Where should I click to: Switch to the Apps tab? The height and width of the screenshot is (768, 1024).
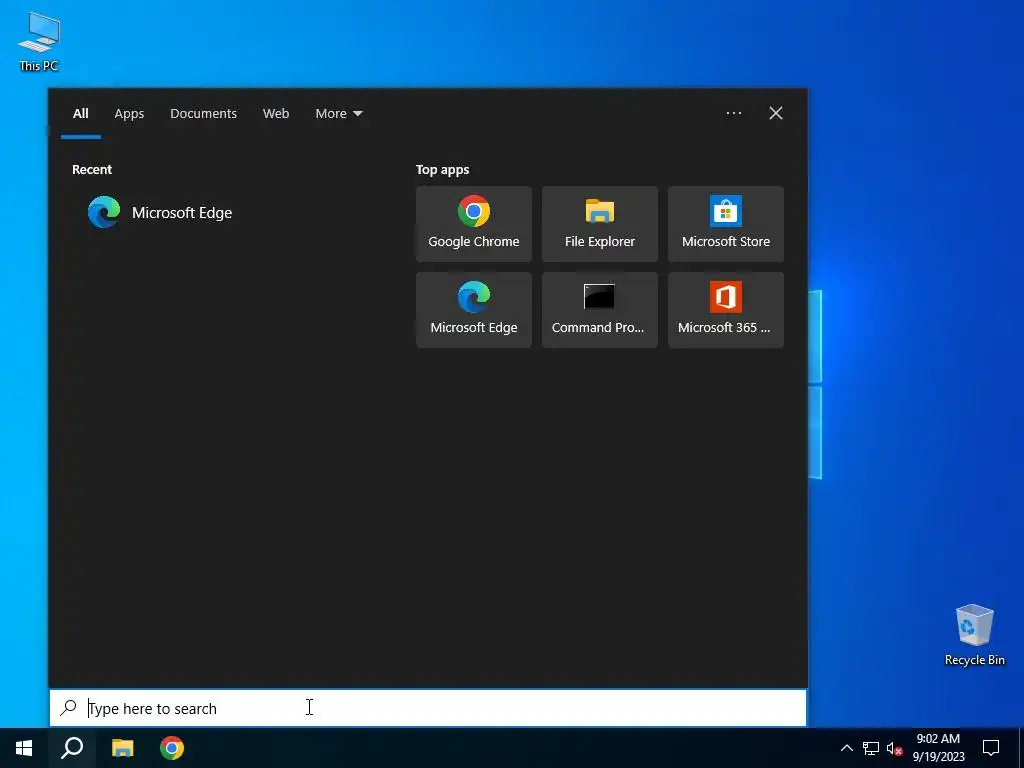click(129, 114)
